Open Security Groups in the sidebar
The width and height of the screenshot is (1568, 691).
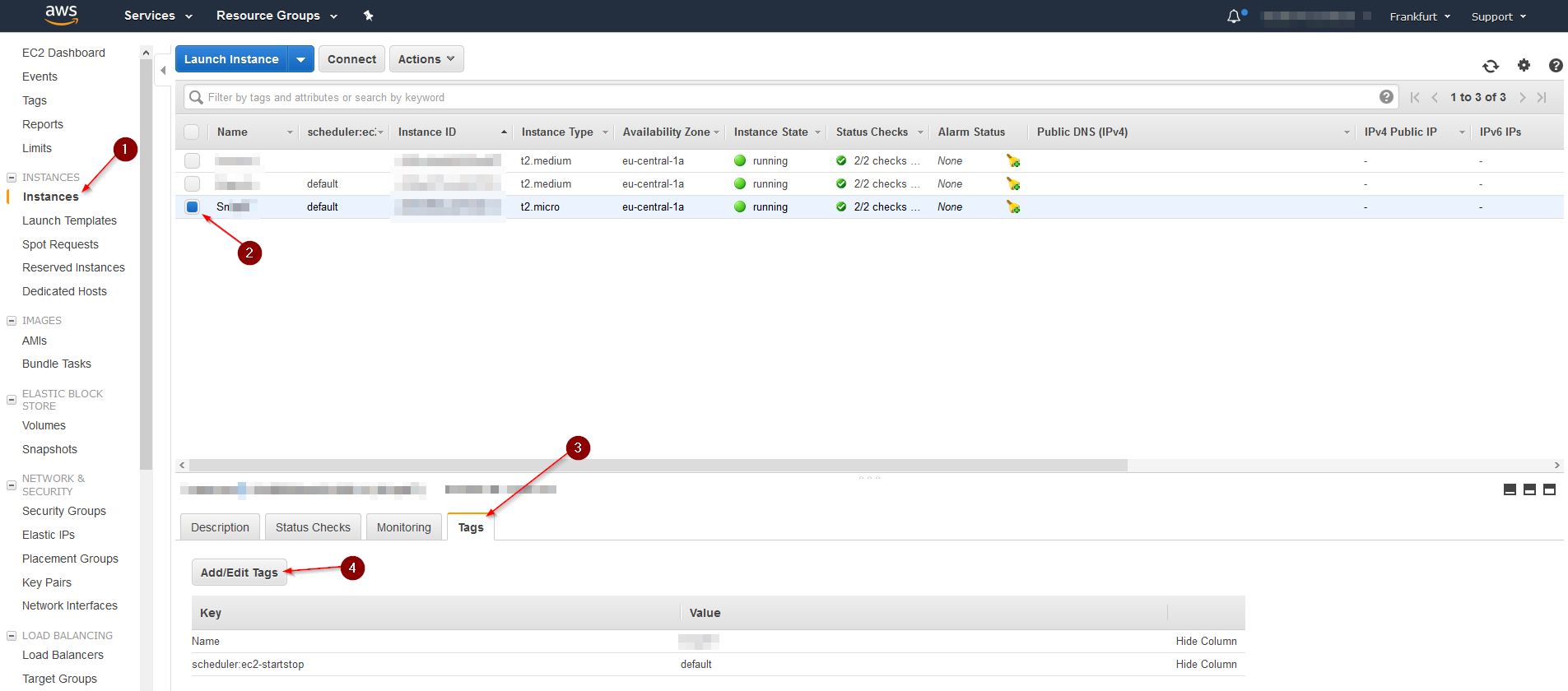click(x=64, y=511)
